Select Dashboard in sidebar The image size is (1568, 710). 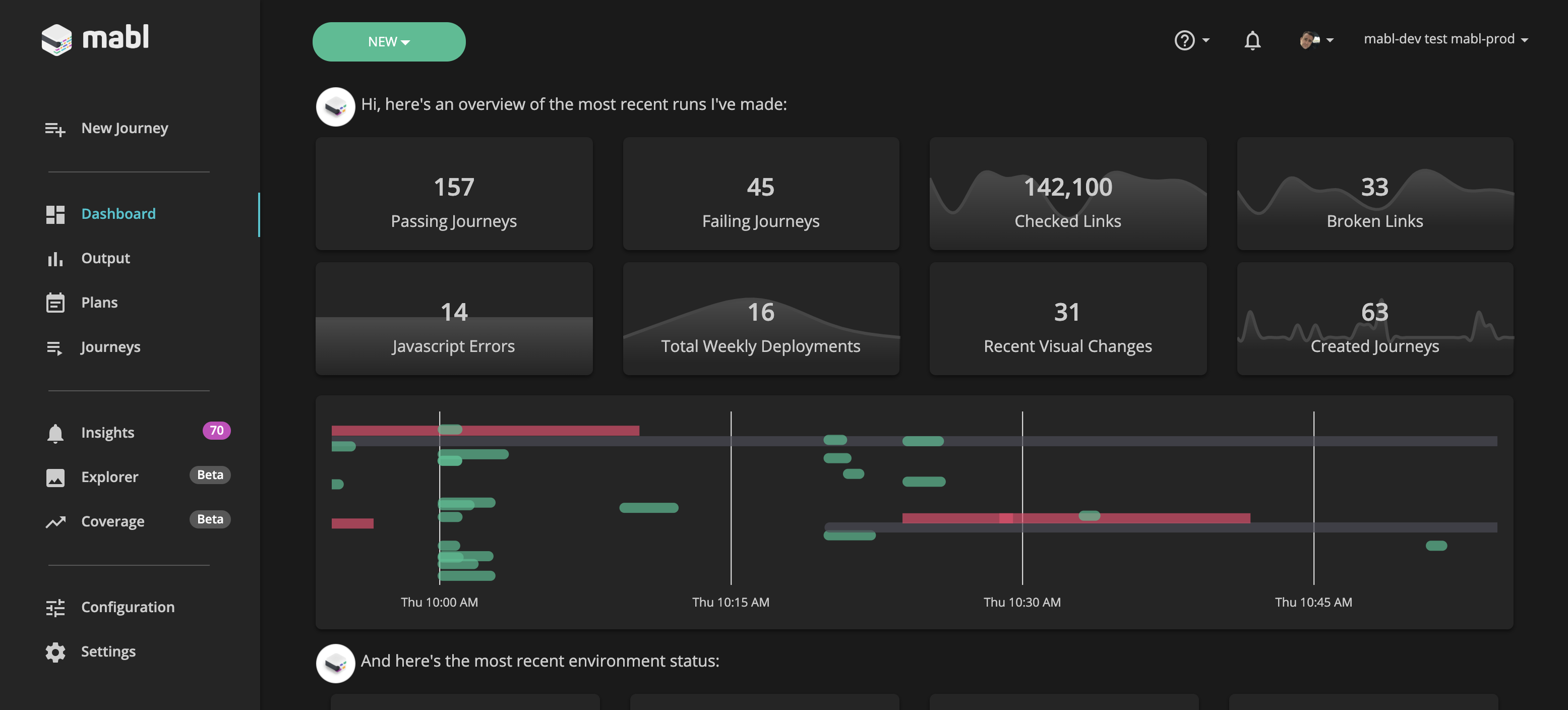(118, 214)
